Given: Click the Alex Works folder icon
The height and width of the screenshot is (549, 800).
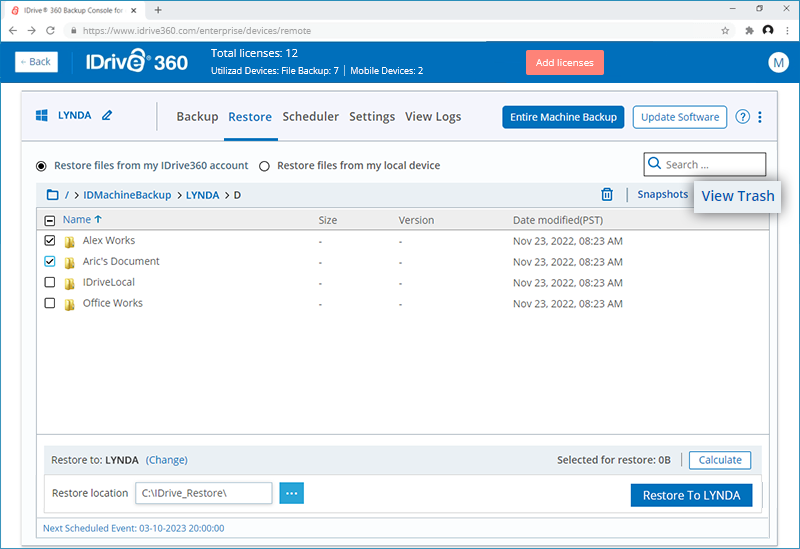Looking at the screenshot, I should [x=69, y=241].
